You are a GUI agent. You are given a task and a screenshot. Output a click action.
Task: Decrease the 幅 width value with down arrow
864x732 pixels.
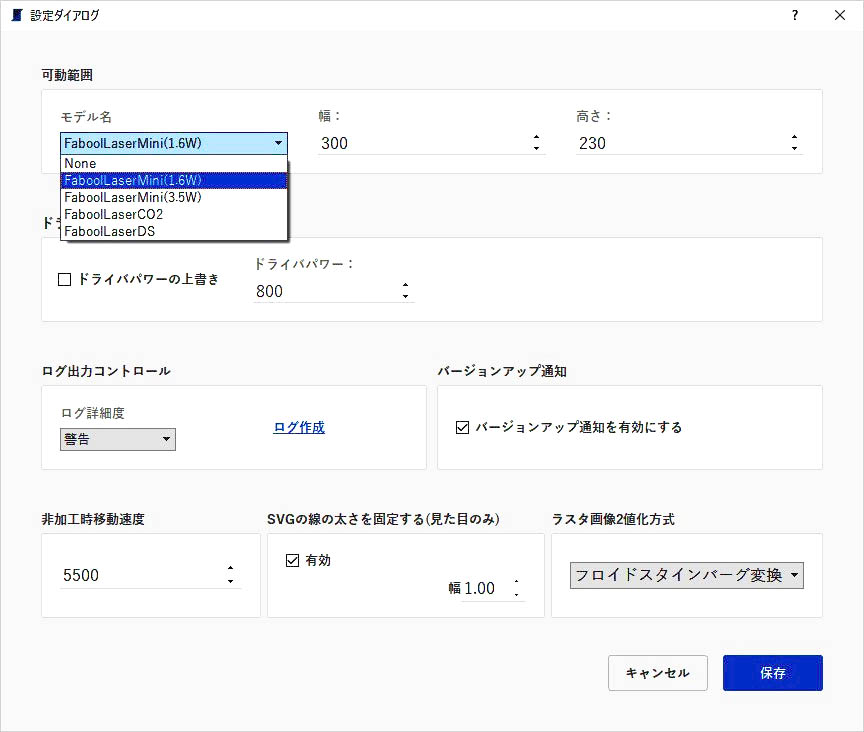coord(537,149)
